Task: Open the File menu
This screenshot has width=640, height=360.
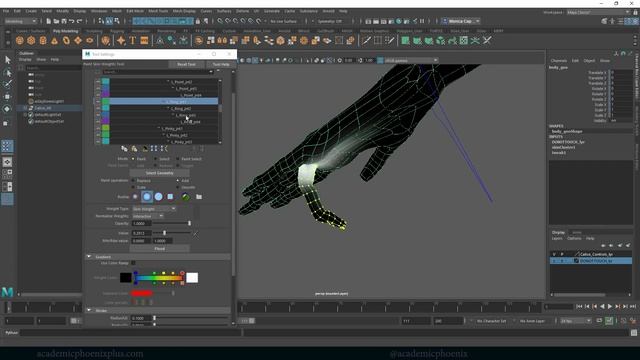Action: click(x=6, y=11)
